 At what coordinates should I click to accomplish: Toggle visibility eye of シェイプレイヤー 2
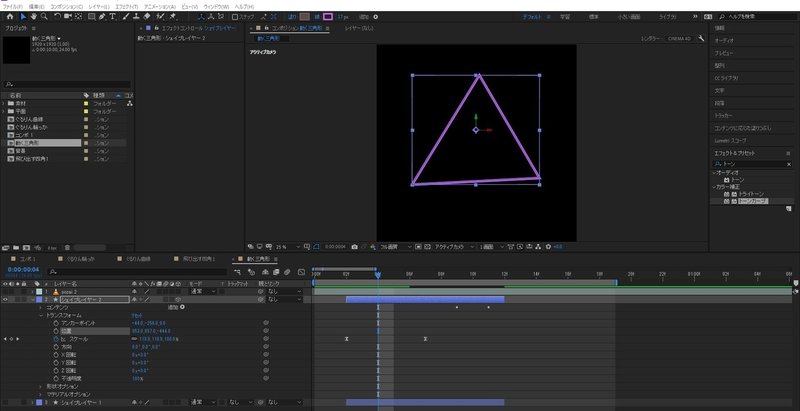click(5, 300)
